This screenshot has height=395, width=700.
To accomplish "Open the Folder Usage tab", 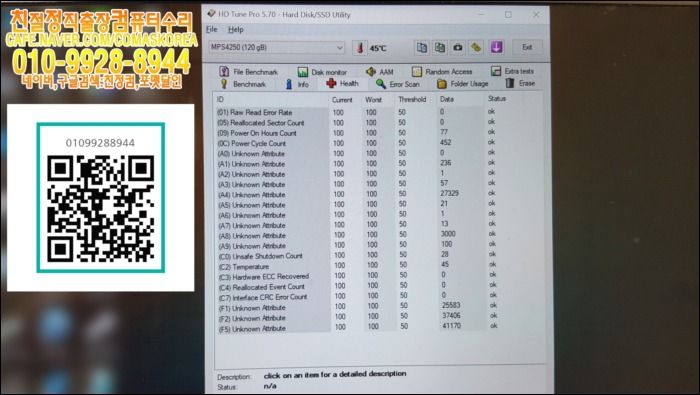I will coord(462,83).
